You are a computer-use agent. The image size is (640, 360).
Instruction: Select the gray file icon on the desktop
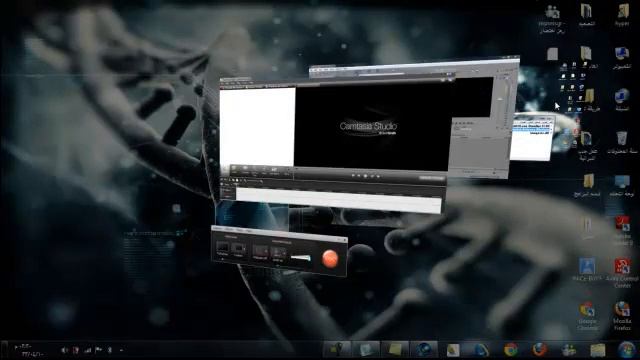[x=552, y=54]
